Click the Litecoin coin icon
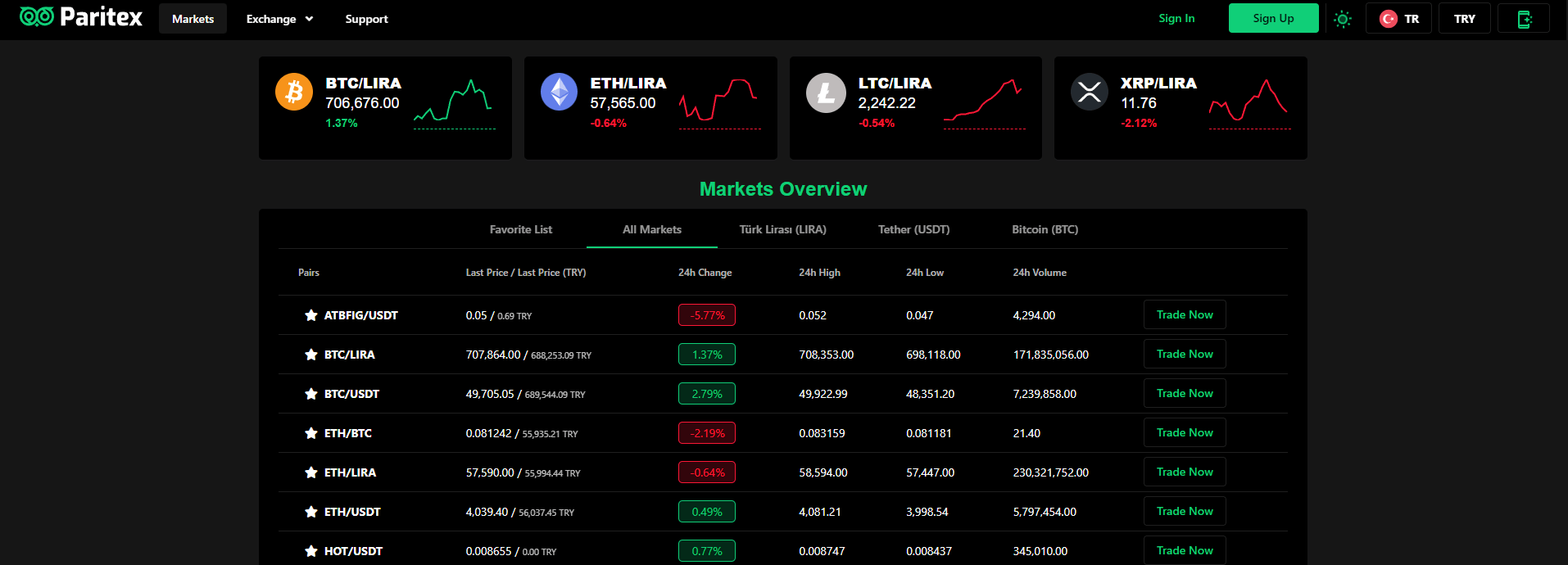This screenshot has width=1568, height=565. pyautogui.click(x=826, y=93)
